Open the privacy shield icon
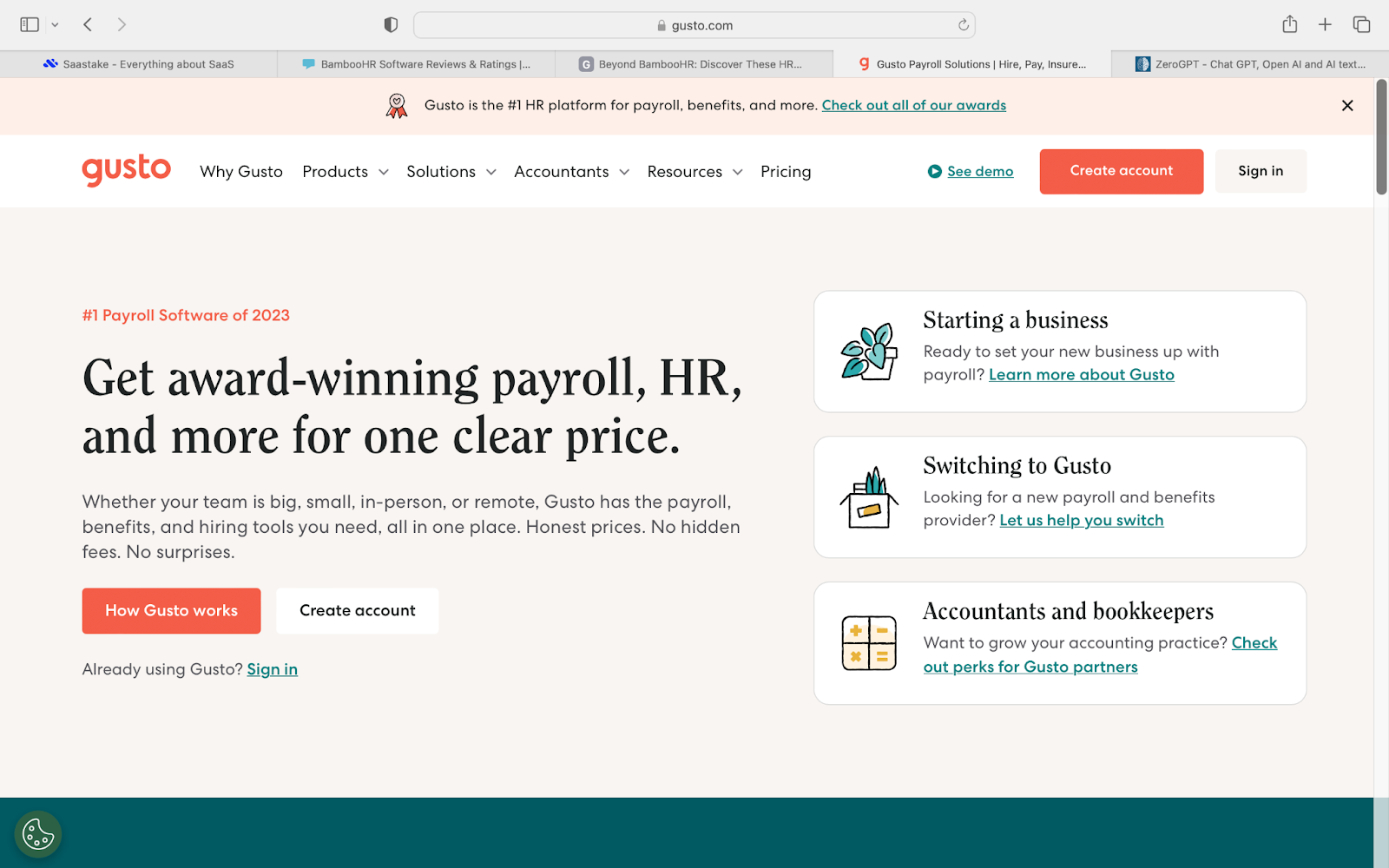This screenshot has width=1389, height=868. (391, 25)
